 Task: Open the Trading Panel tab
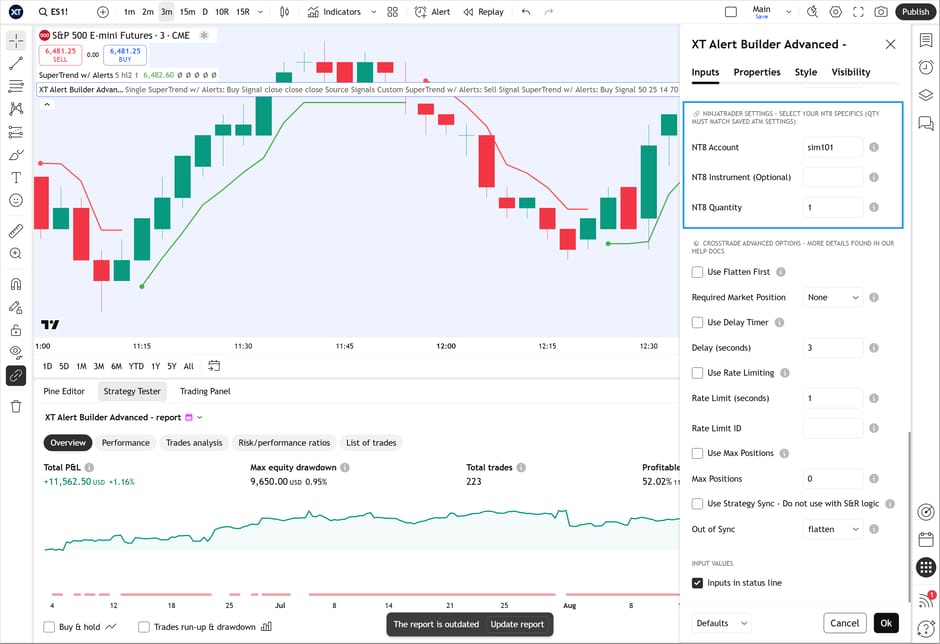[205, 391]
